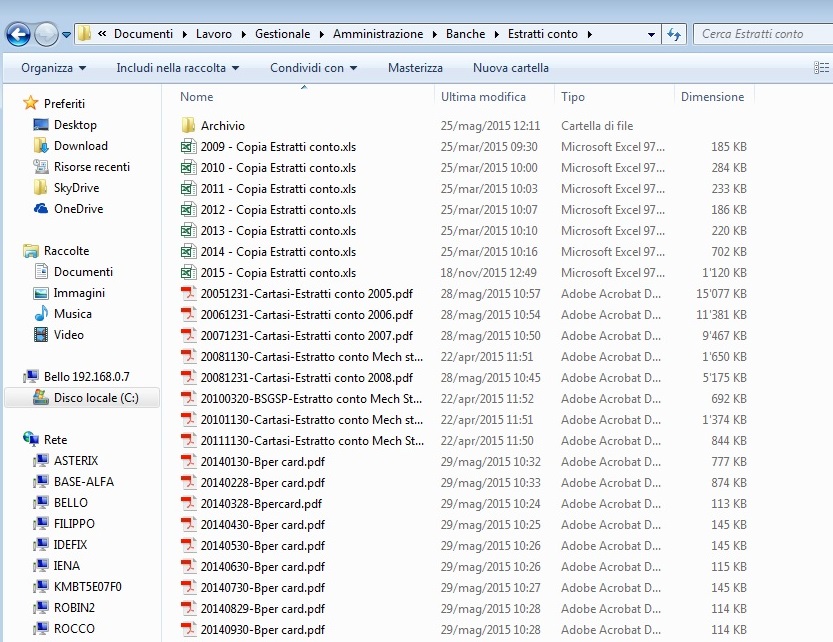Select Excel icon of 2009 - Copia Estratti conto.xls

187,147
